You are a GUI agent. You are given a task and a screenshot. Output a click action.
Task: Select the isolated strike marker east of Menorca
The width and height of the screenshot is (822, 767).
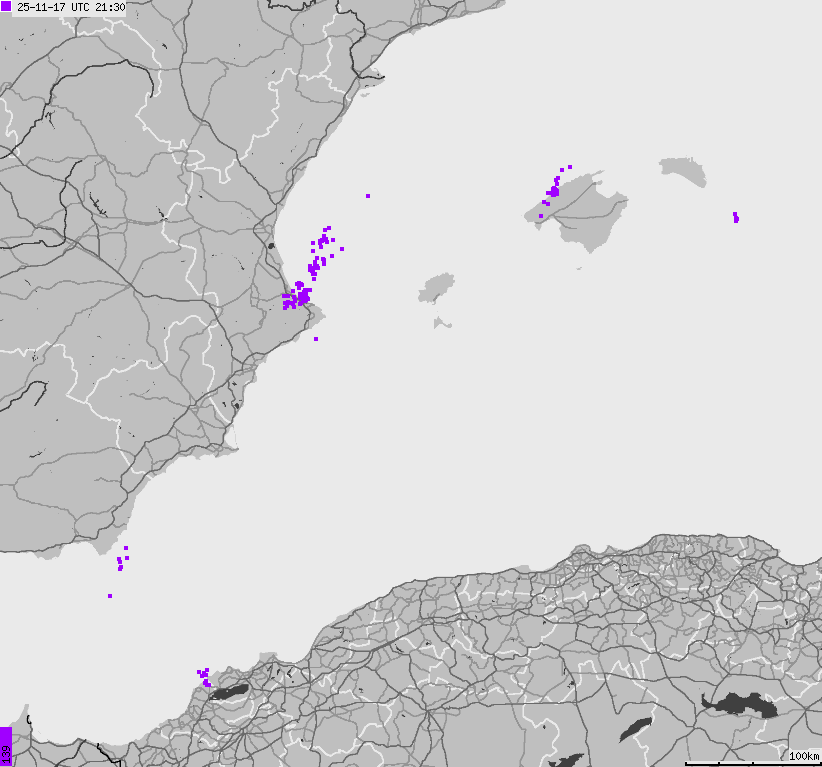tap(736, 216)
